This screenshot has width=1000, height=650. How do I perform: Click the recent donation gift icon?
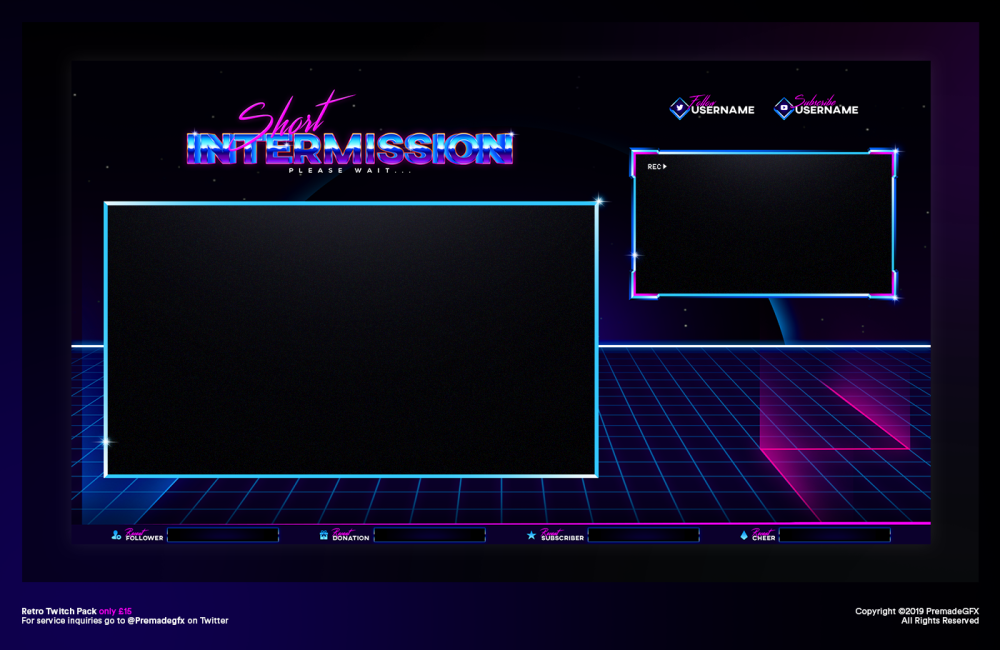(323, 536)
